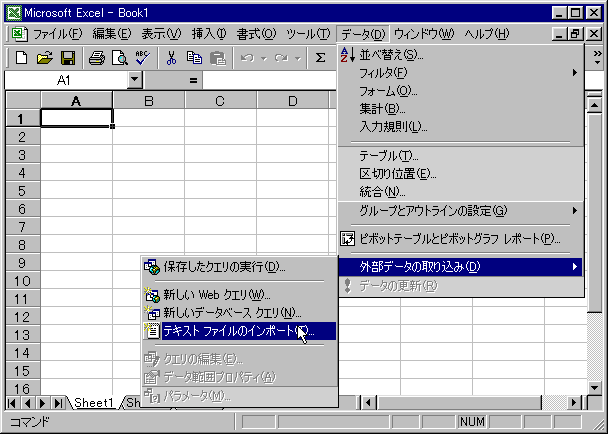Screen dimensions: 608x434
Task: Click the Excel icon in title bar
Action: tap(14, 13)
